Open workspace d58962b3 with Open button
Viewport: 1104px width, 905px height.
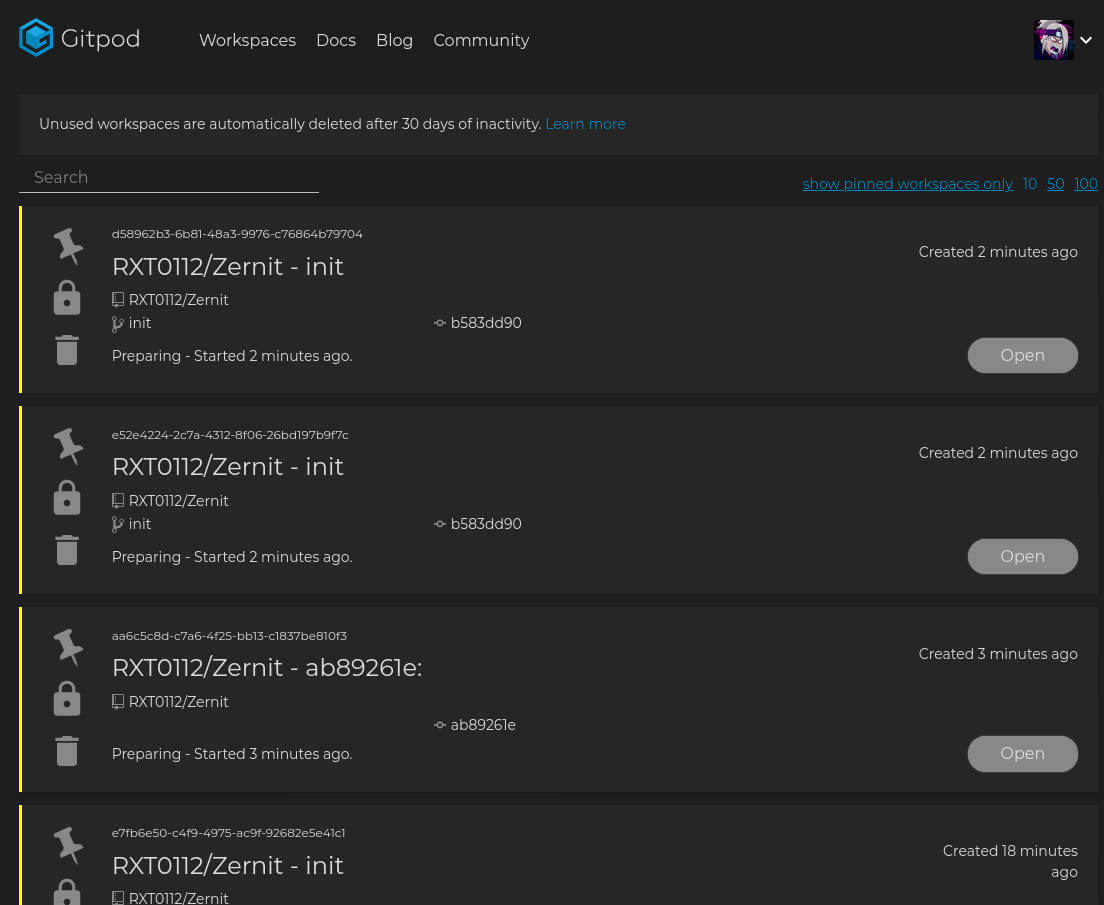point(1022,356)
